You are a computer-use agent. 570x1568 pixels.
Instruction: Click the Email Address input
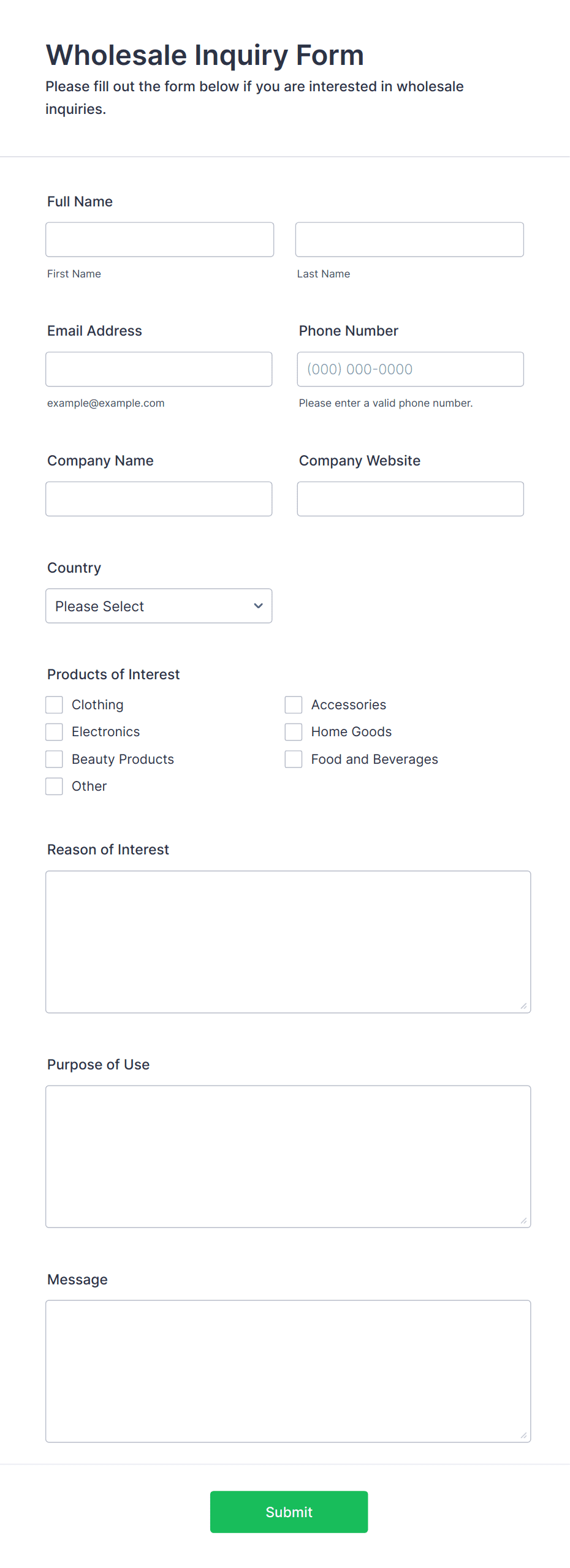pos(159,369)
